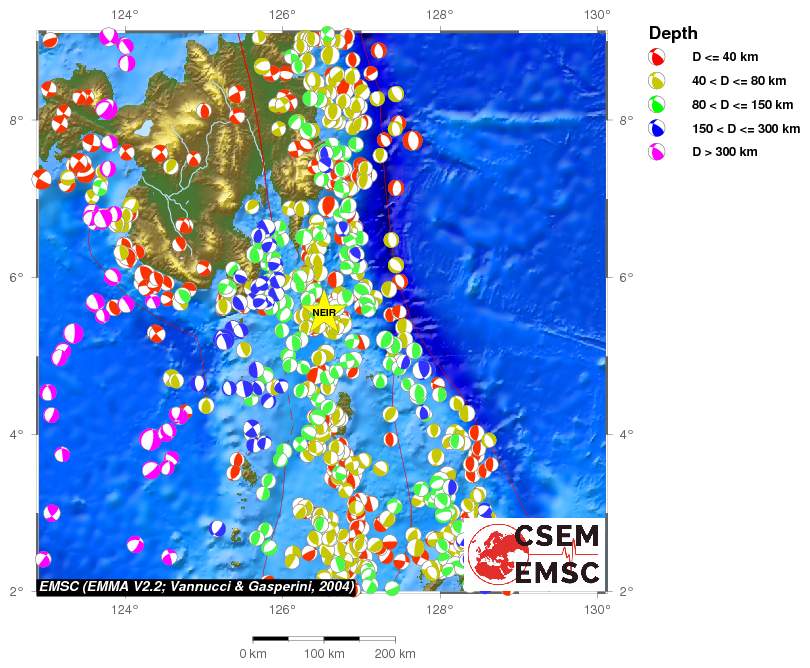The image size is (810, 668).
Task: Click the map scale bar
Action: tap(323, 638)
